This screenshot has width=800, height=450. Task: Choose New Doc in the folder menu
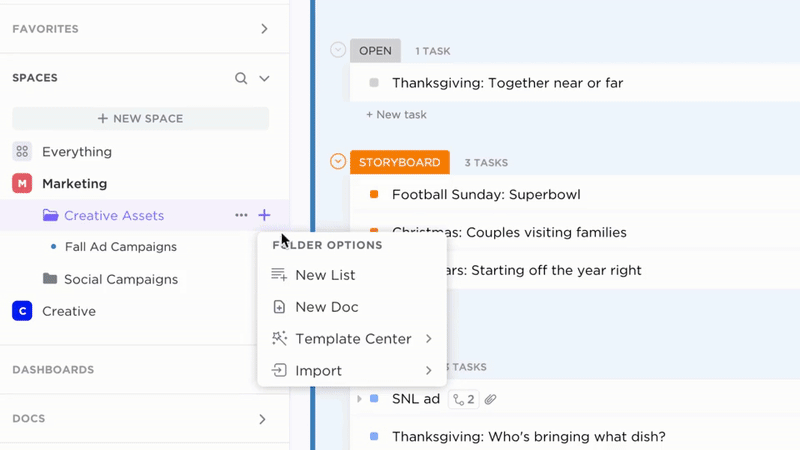pos(326,307)
